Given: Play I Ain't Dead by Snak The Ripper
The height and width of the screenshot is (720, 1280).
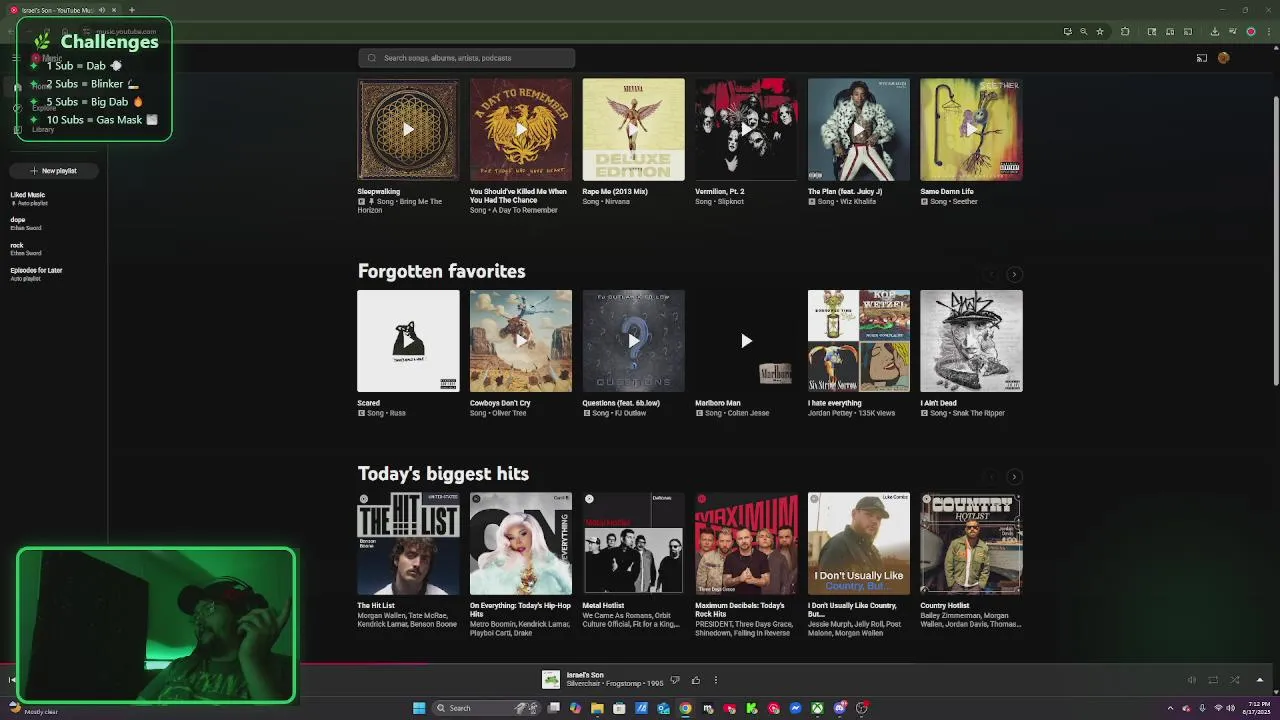Looking at the screenshot, I should (x=971, y=341).
